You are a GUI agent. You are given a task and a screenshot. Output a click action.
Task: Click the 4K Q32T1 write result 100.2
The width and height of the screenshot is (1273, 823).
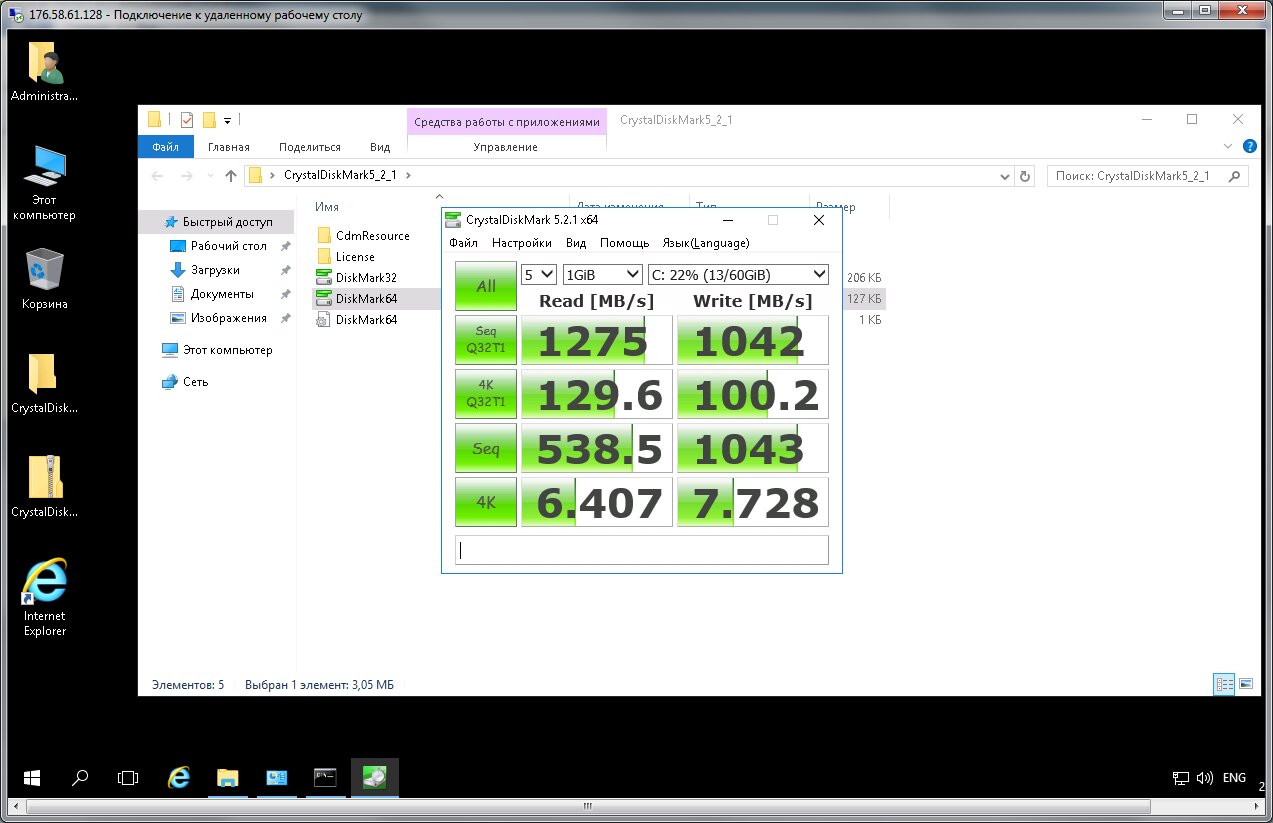tap(753, 395)
